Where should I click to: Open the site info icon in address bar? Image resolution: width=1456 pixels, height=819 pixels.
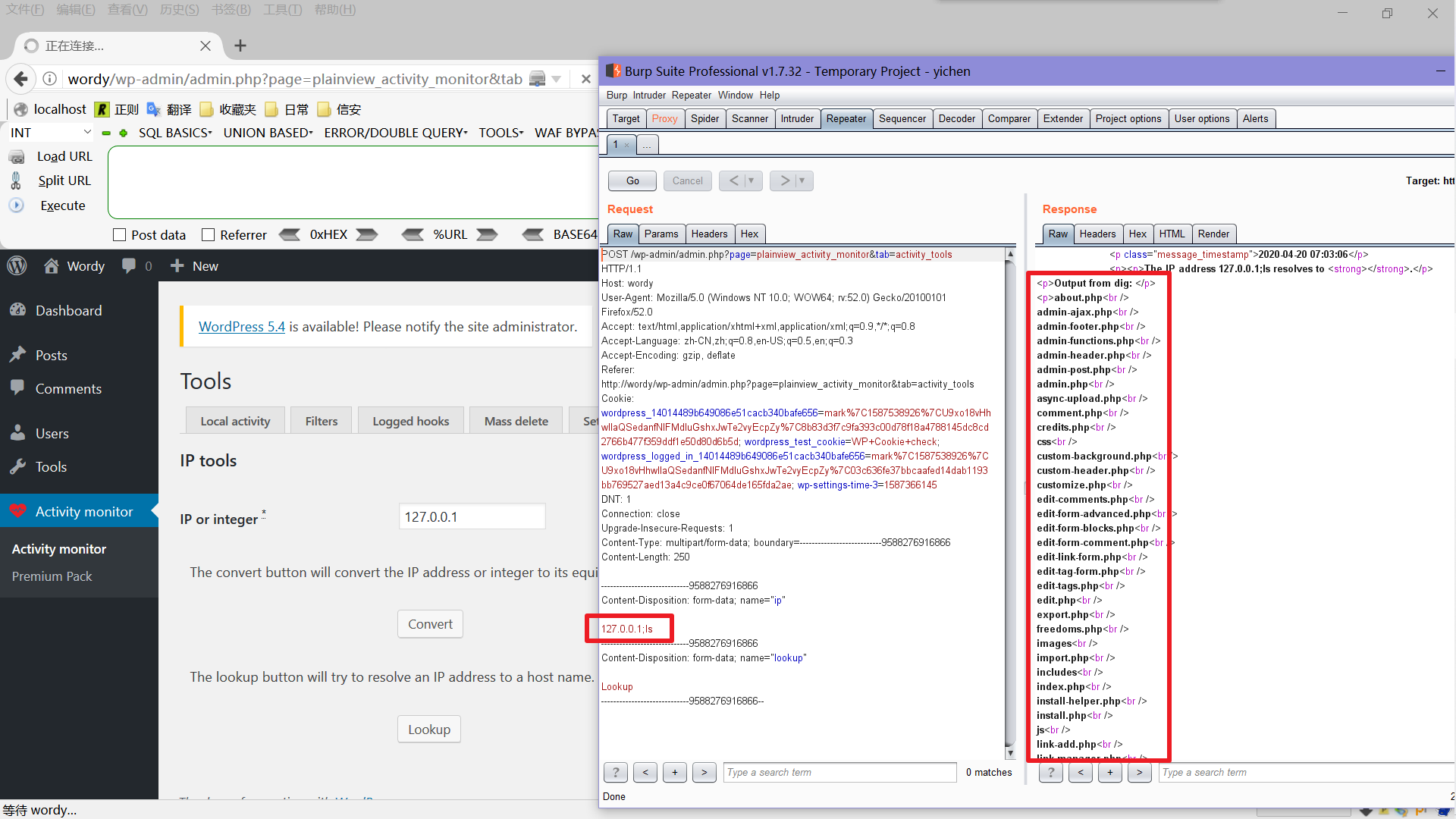tap(50, 79)
